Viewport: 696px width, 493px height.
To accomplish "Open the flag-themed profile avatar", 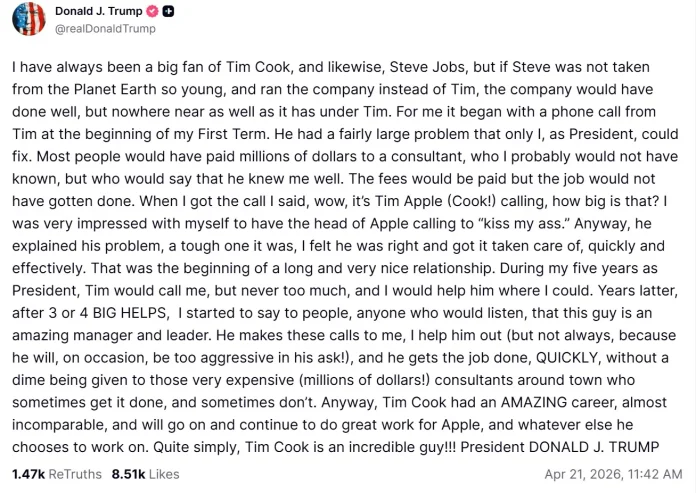I will (x=29, y=19).
